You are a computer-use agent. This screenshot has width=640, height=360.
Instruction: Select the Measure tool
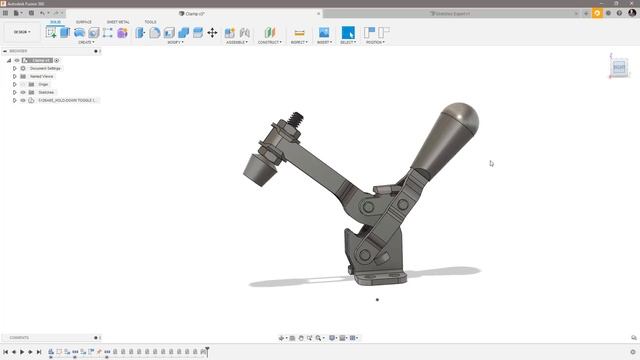299,33
